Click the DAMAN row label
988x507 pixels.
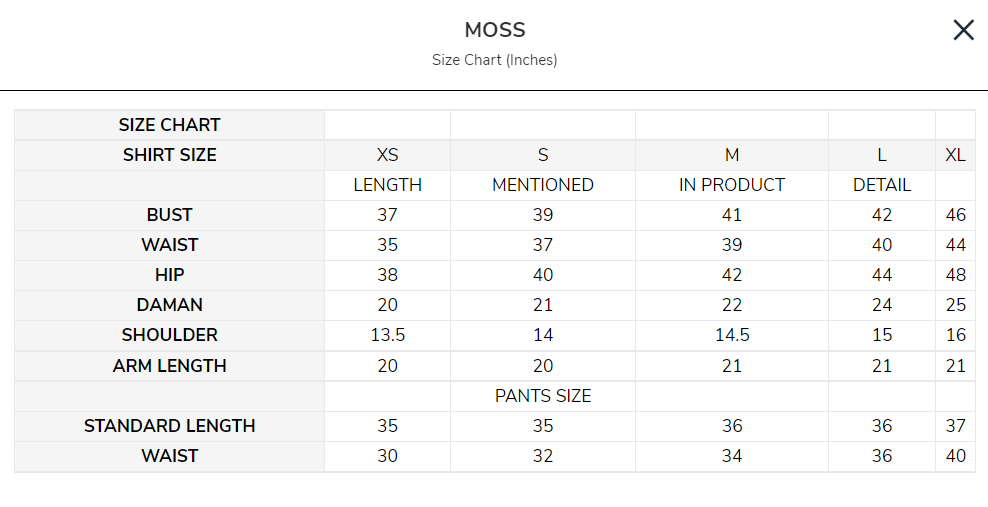169,305
